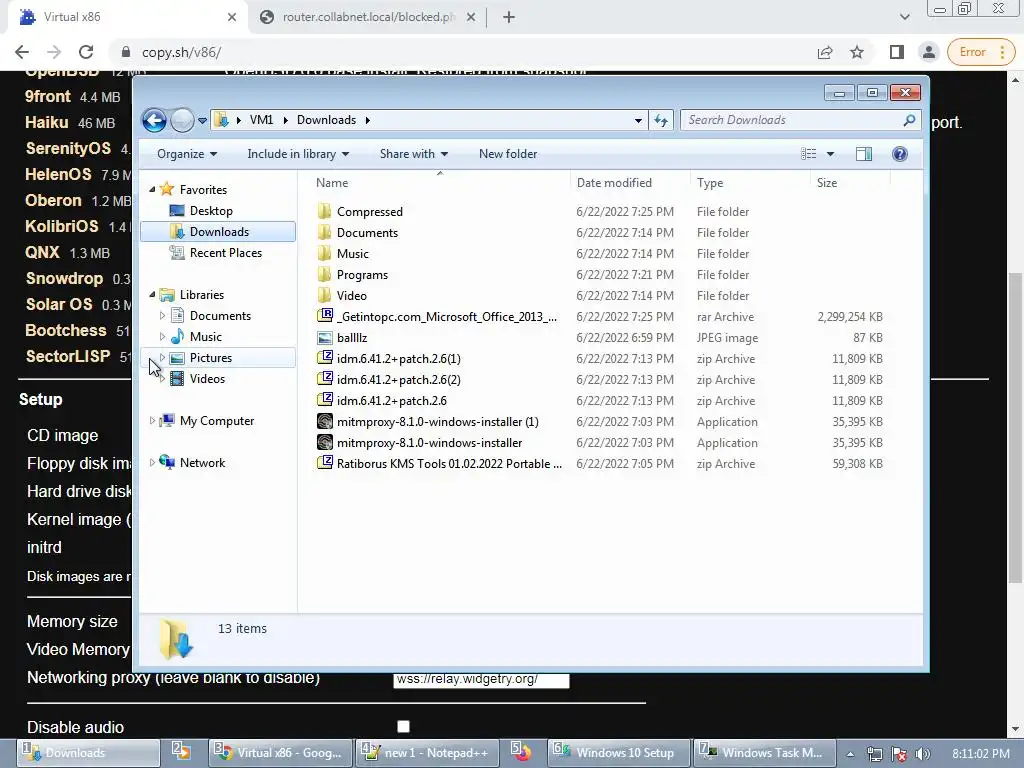Show hidden system tray icons arrow
1024x768 pixels.
850,754
